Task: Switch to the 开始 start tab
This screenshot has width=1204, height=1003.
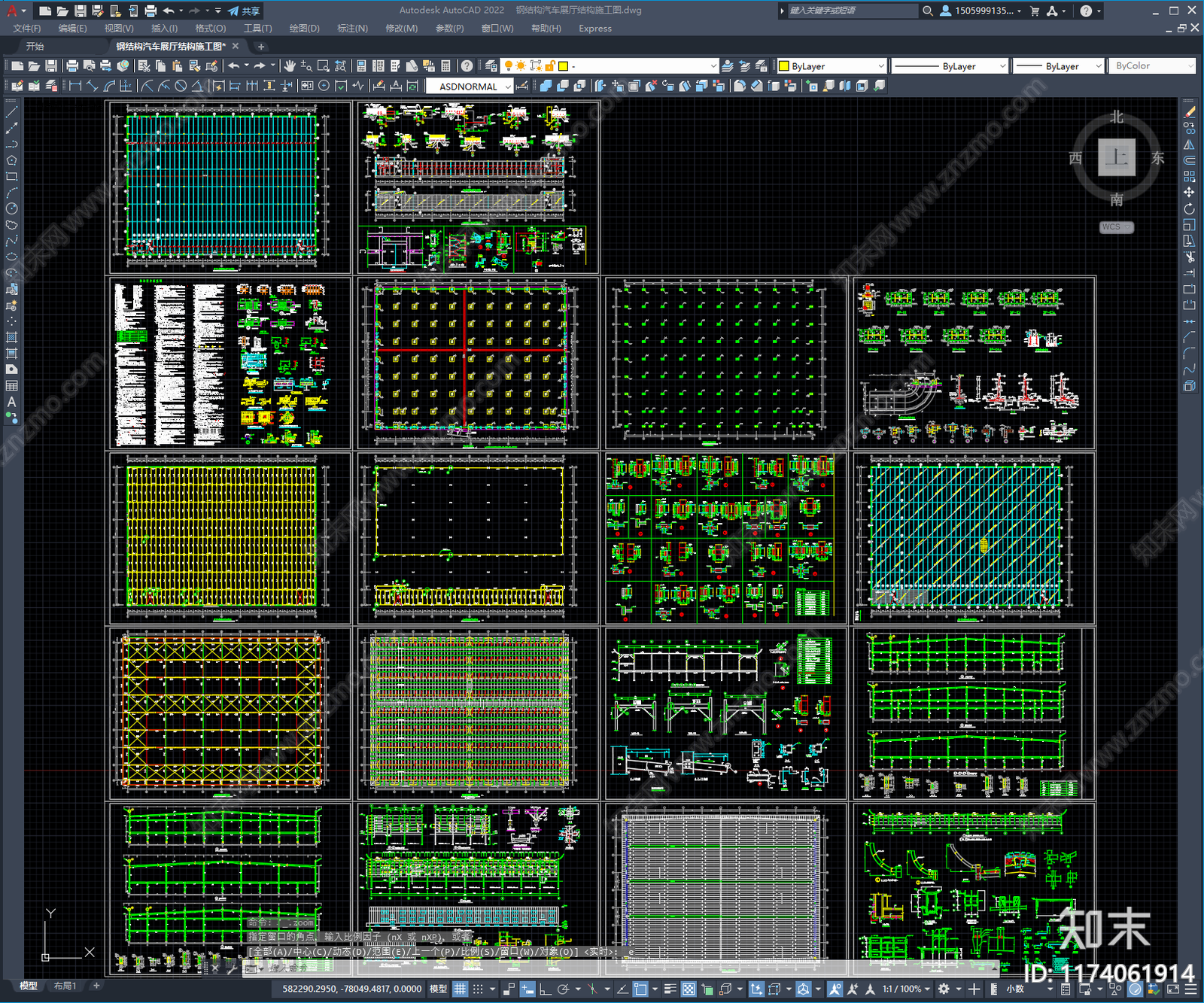Action: point(35,47)
